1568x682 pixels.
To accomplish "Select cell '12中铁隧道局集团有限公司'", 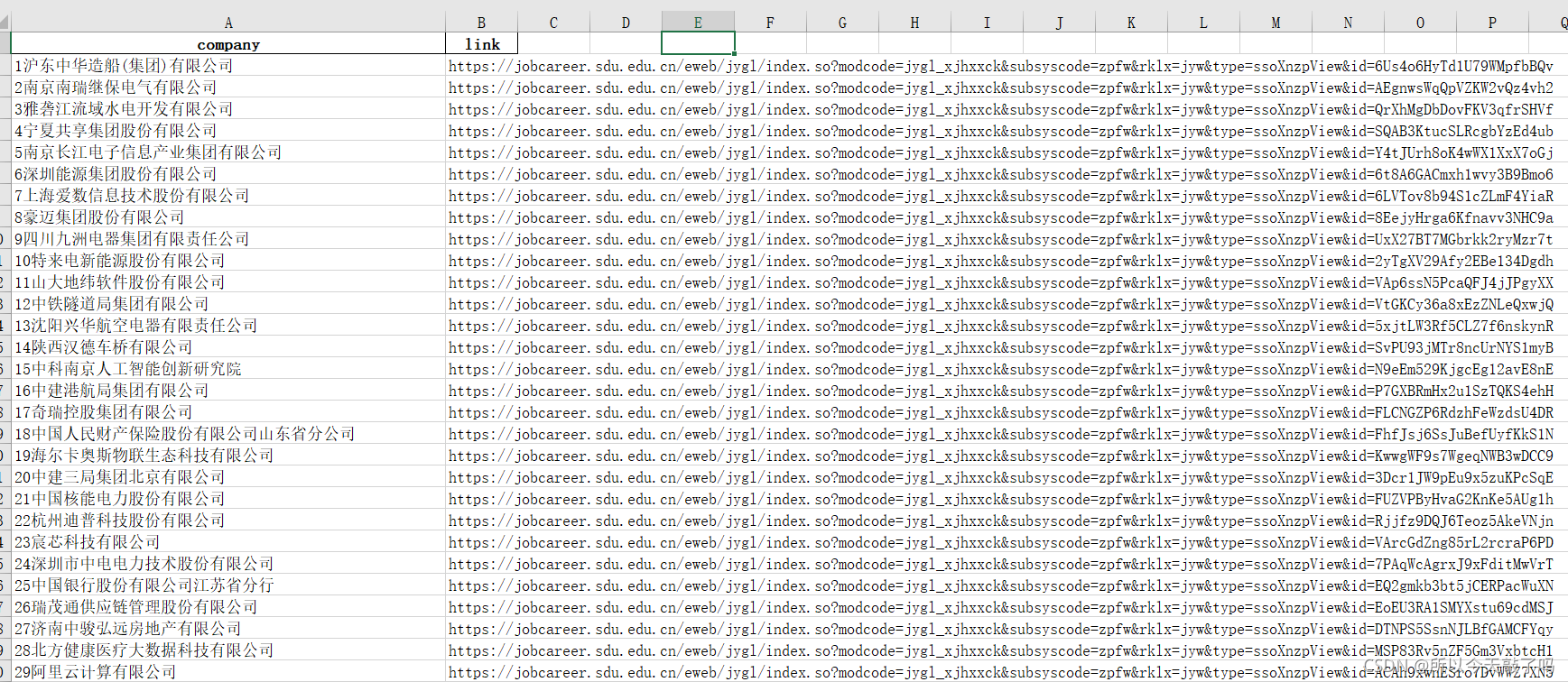I will [x=227, y=303].
